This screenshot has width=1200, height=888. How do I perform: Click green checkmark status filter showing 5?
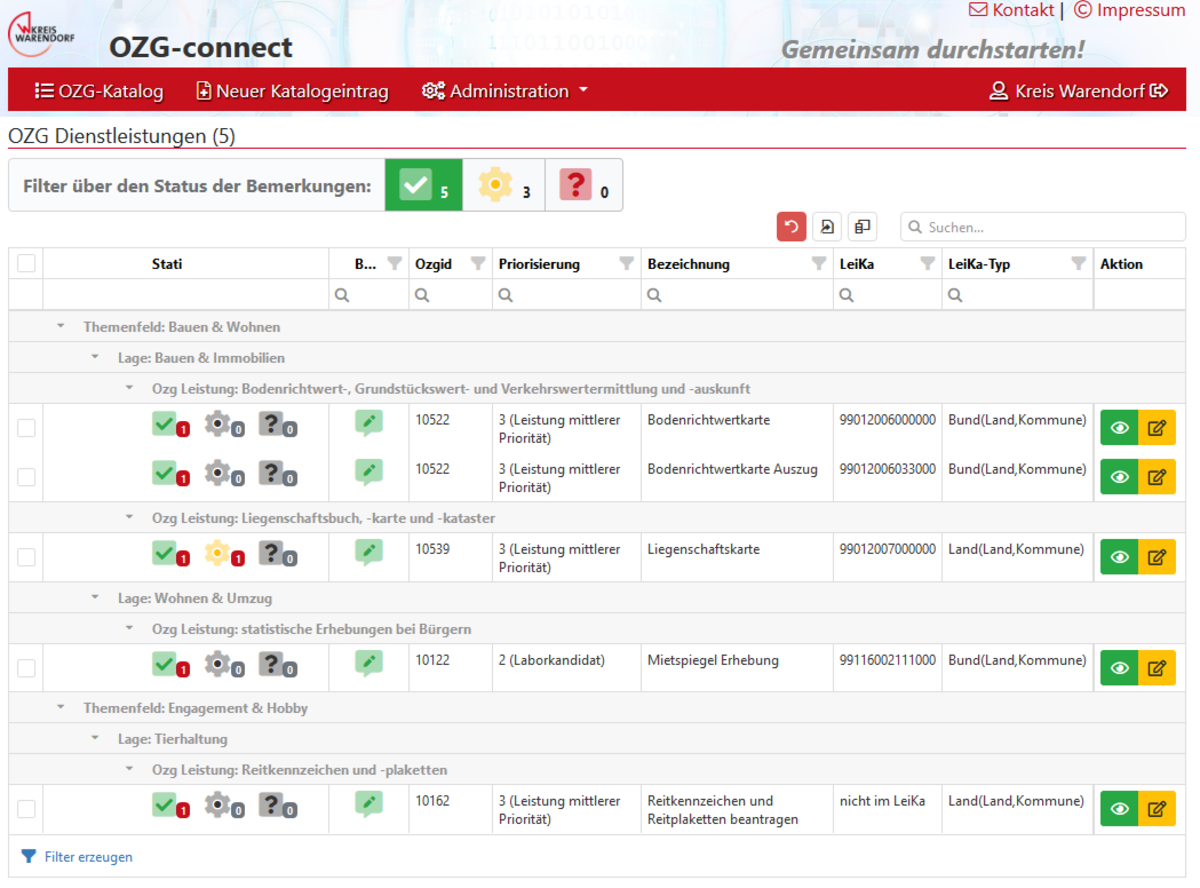tap(424, 185)
